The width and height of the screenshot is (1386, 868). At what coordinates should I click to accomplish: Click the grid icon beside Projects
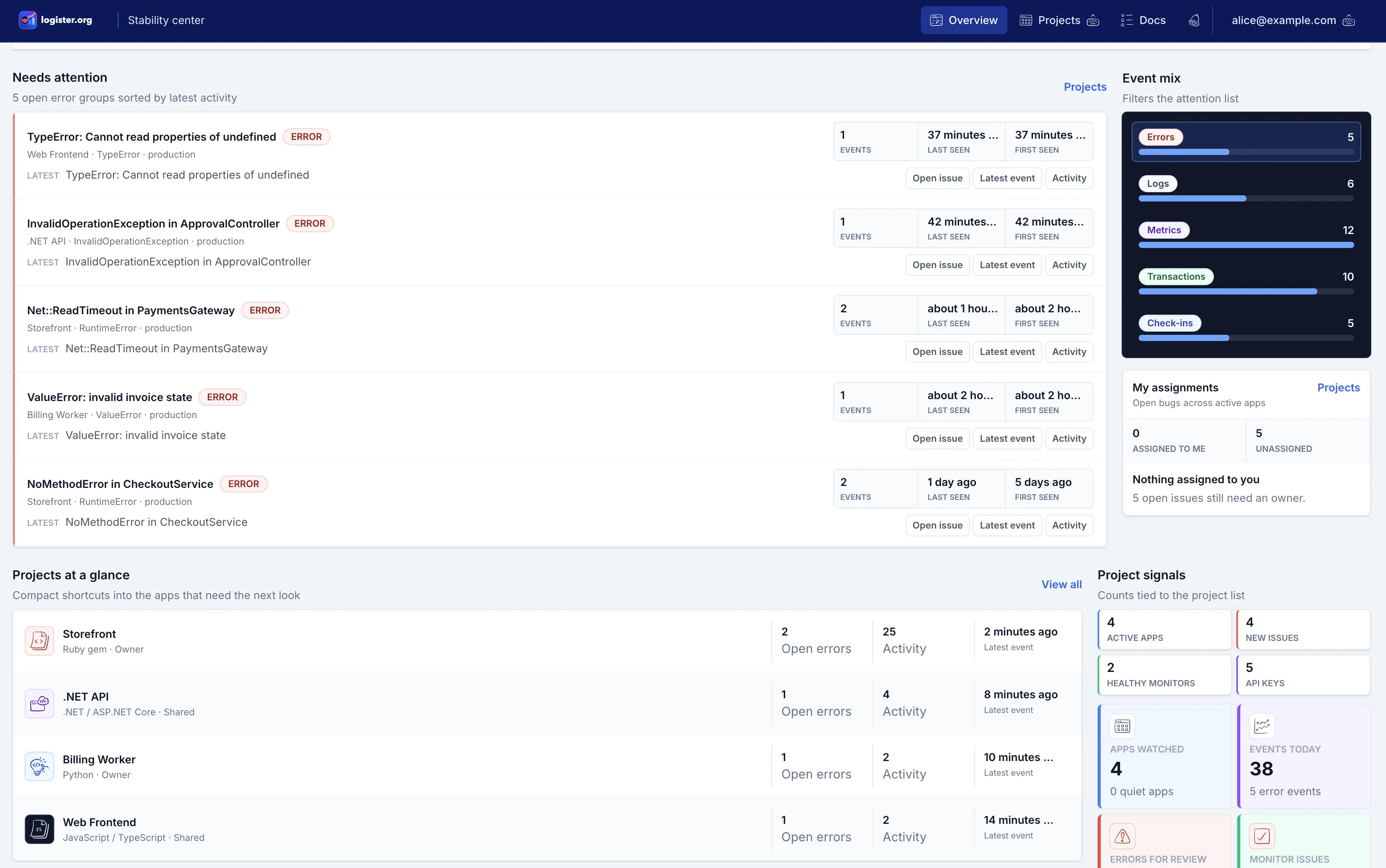point(1026,20)
